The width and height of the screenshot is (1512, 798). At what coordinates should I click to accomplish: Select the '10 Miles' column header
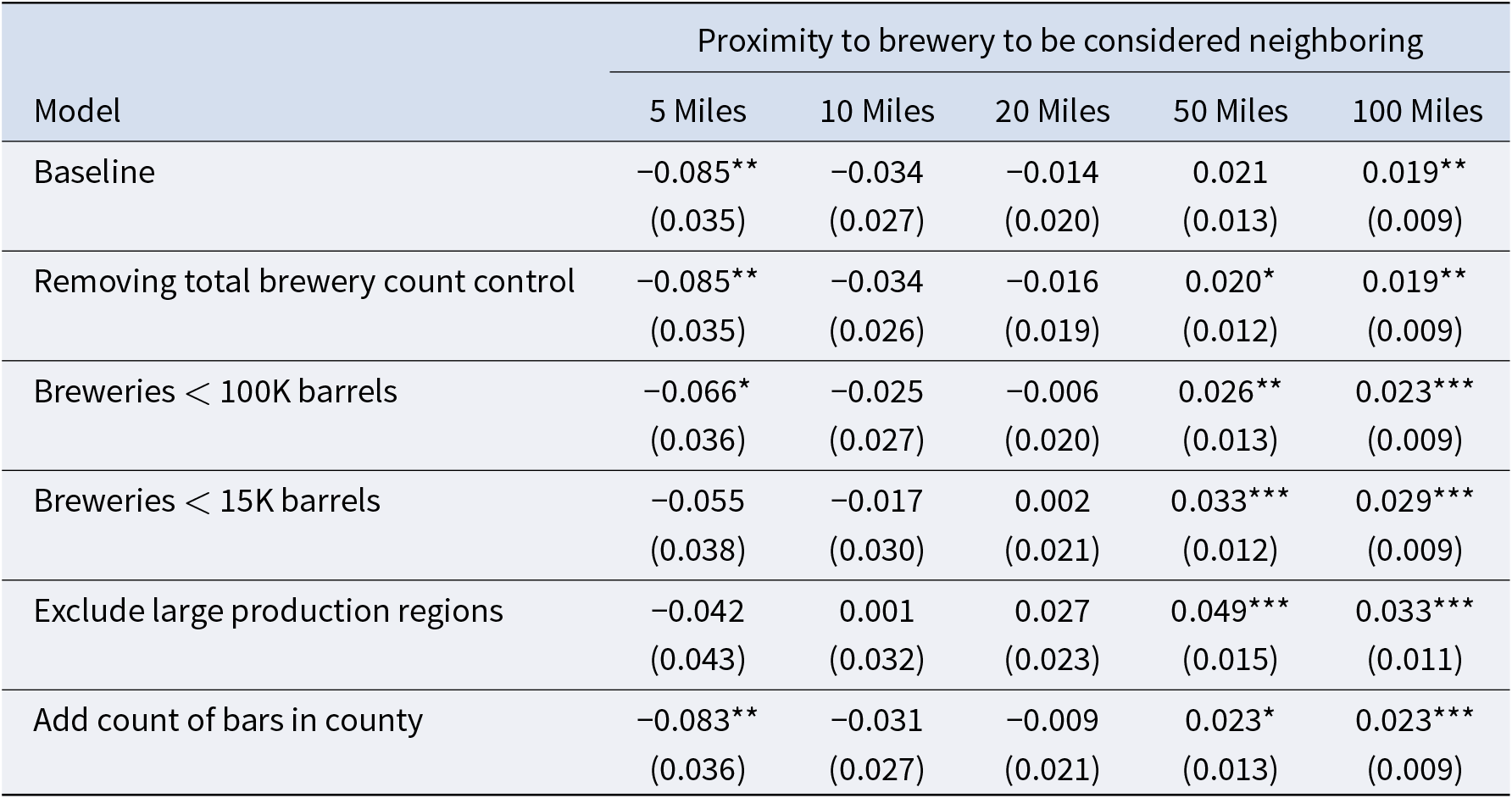pos(876,111)
